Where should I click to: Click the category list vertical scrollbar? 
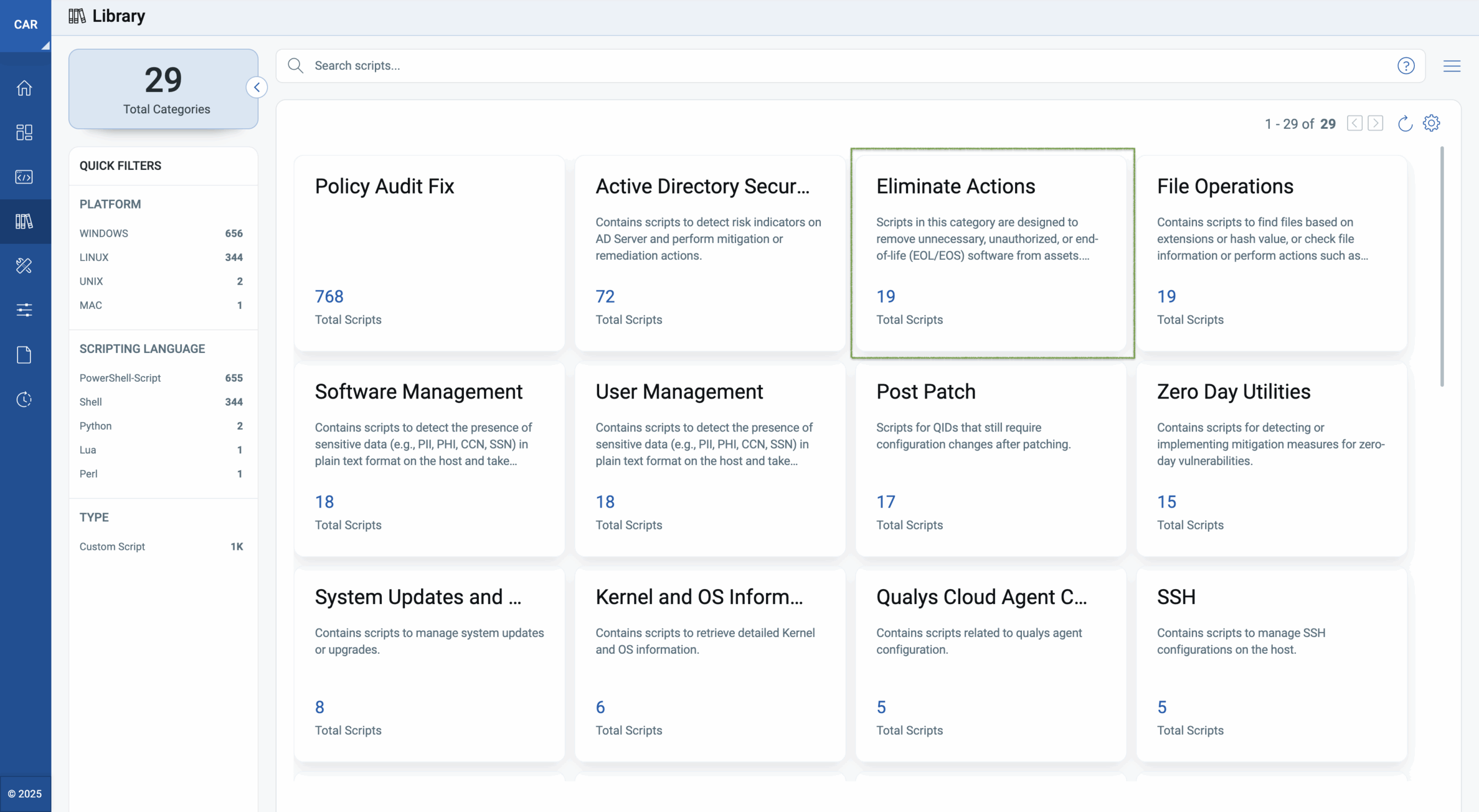[x=1442, y=267]
